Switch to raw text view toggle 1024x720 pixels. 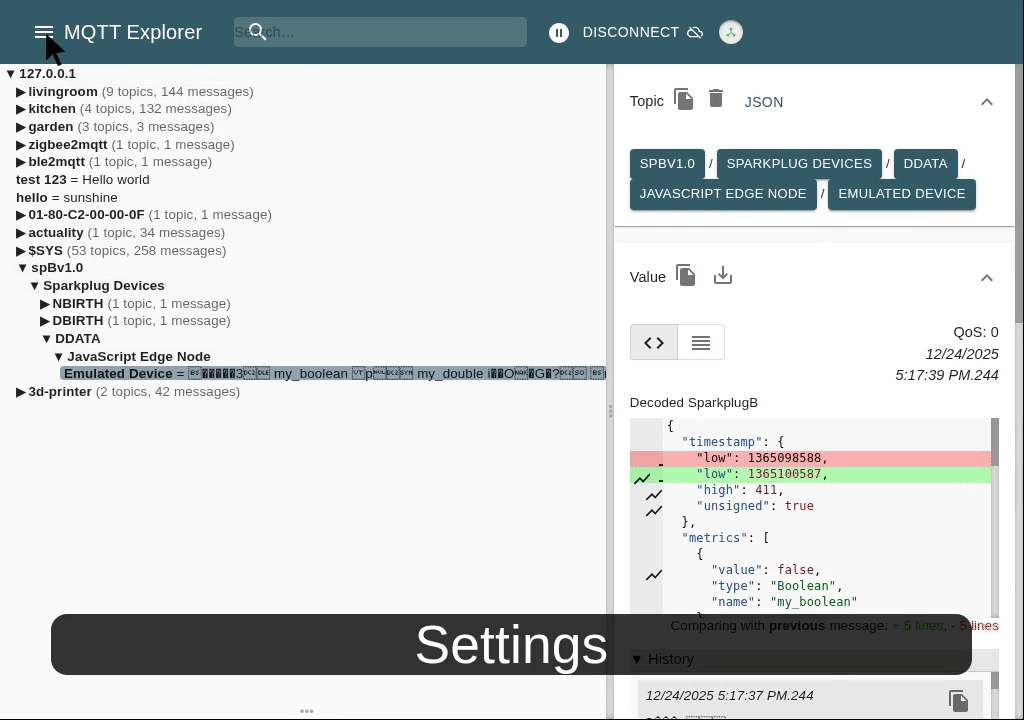pyautogui.click(x=701, y=343)
